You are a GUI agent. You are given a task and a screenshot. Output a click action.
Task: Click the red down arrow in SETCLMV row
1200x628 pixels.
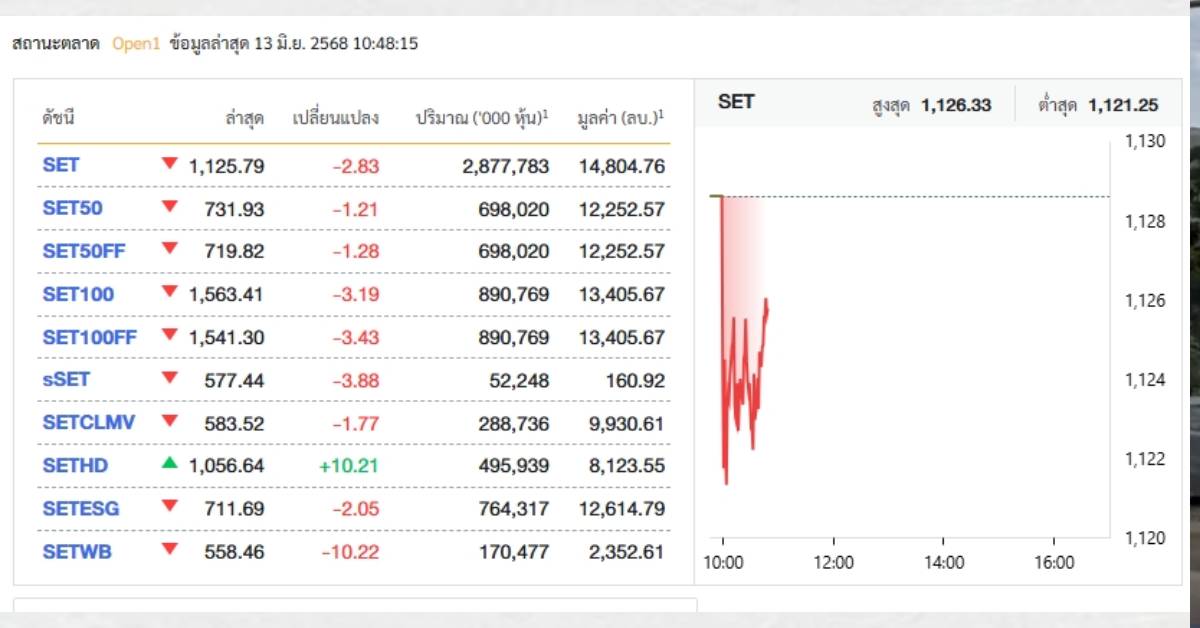169,421
